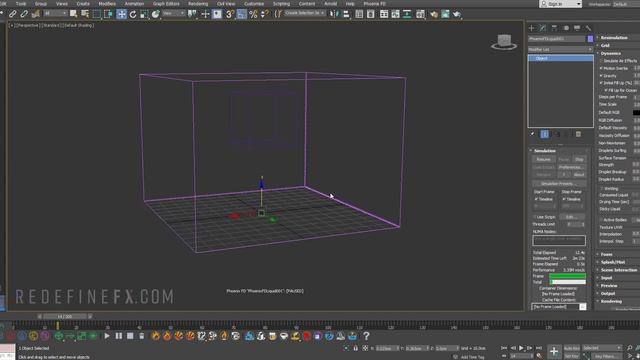
Task: Toggle Fill Up for Ocean checkbox
Action: coord(606,90)
